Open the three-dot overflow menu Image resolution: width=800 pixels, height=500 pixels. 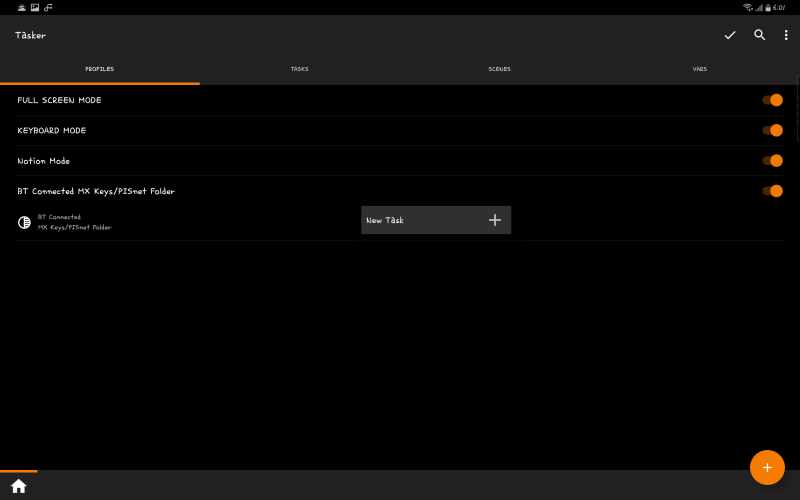pos(786,35)
